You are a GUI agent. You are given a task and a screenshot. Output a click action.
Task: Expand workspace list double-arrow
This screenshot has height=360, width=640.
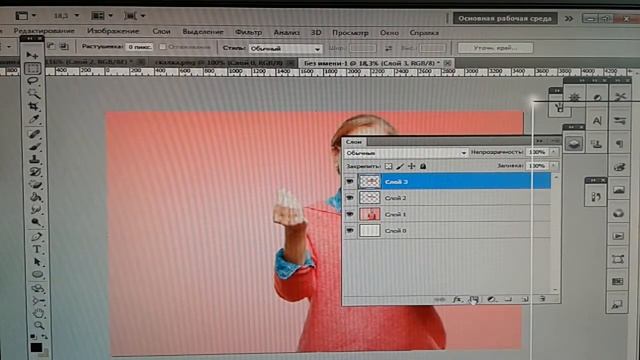[569, 18]
